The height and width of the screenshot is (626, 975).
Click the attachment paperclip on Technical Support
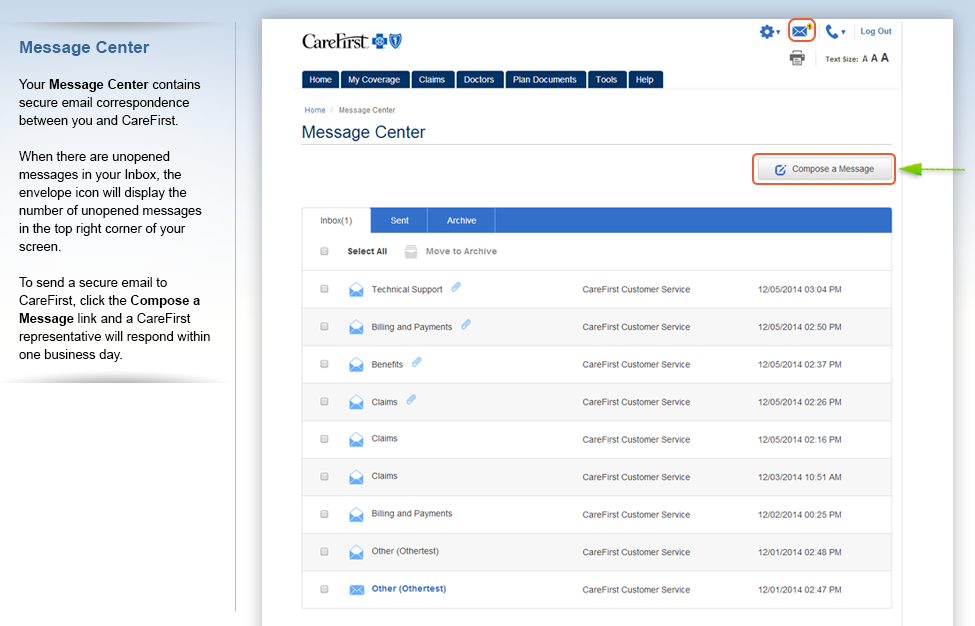456,287
